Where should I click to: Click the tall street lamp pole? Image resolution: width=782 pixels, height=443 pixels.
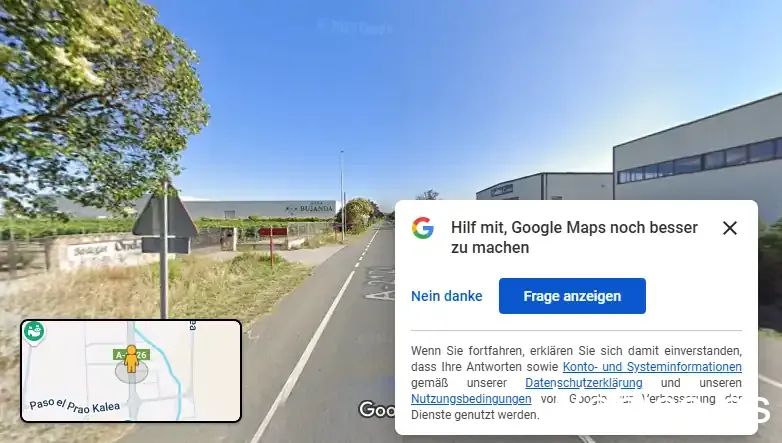pos(342,195)
